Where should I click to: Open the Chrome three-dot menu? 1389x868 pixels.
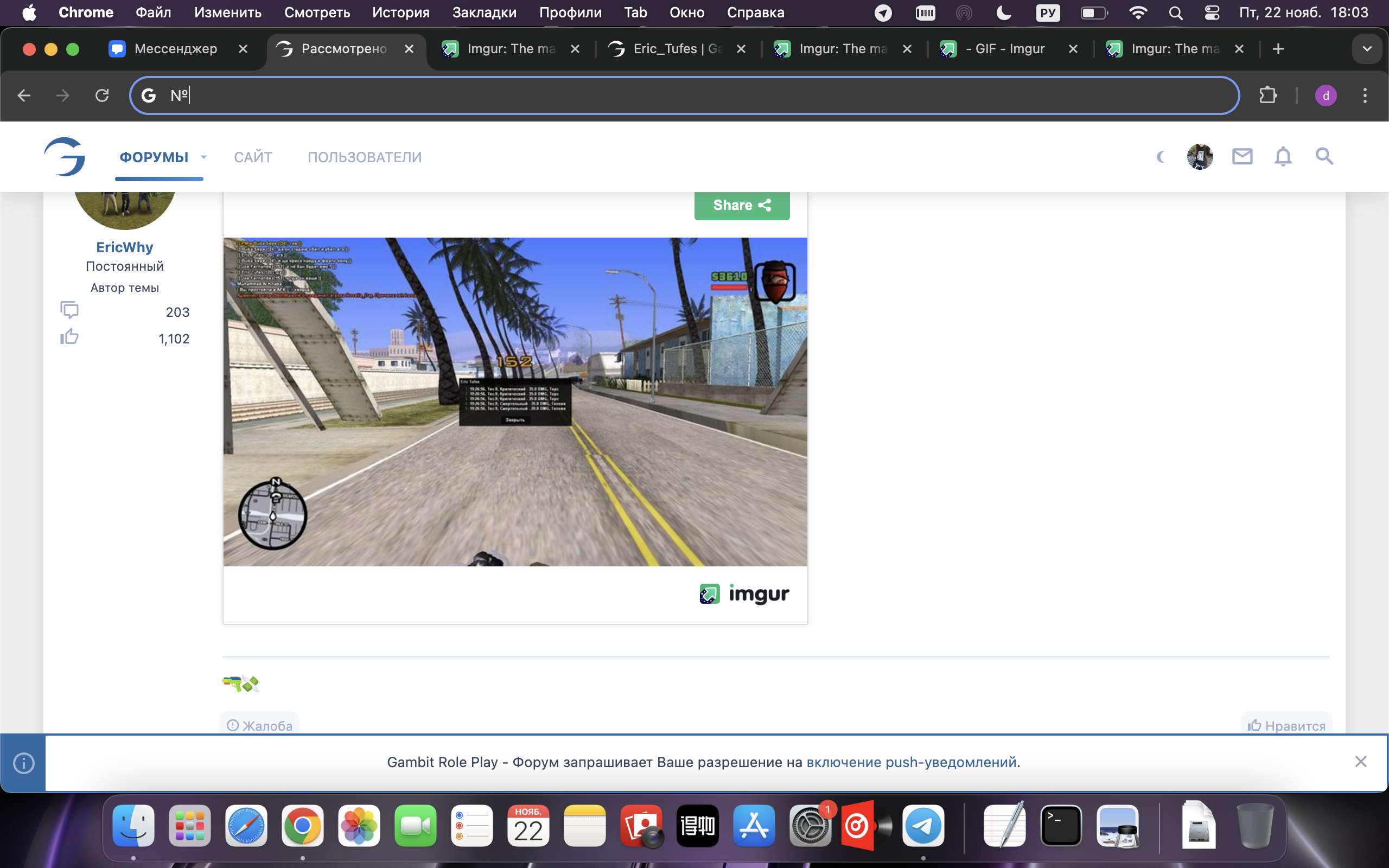[x=1365, y=95]
